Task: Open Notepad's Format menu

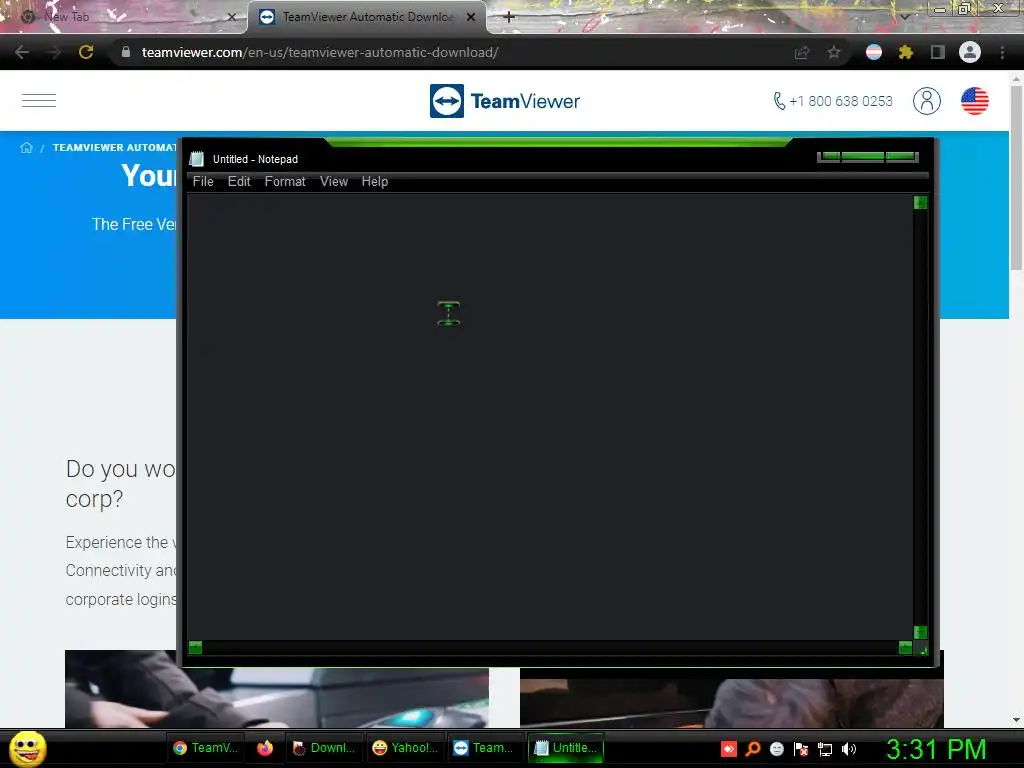Action: [285, 182]
